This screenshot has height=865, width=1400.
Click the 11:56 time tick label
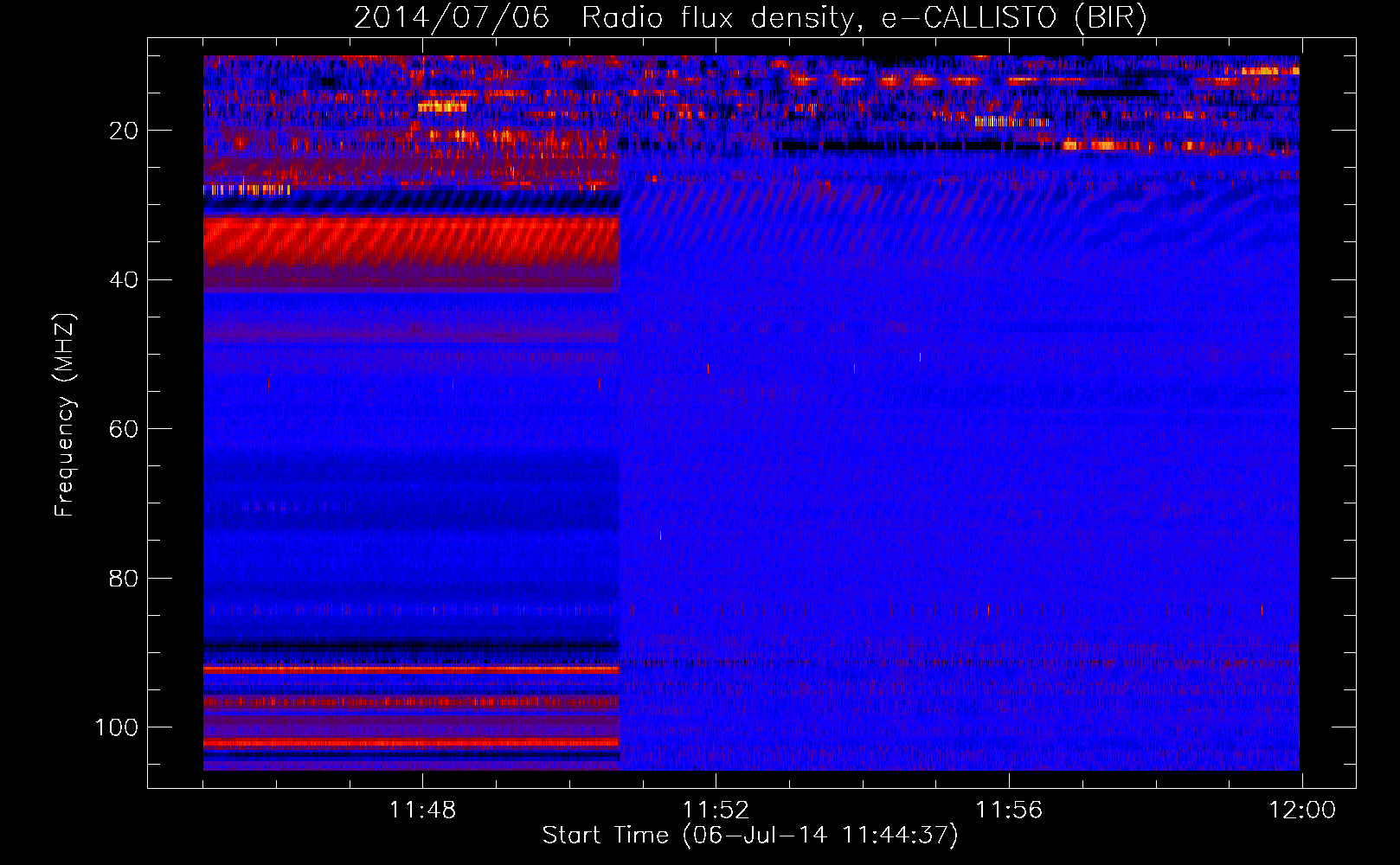pyautogui.click(x=1009, y=811)
